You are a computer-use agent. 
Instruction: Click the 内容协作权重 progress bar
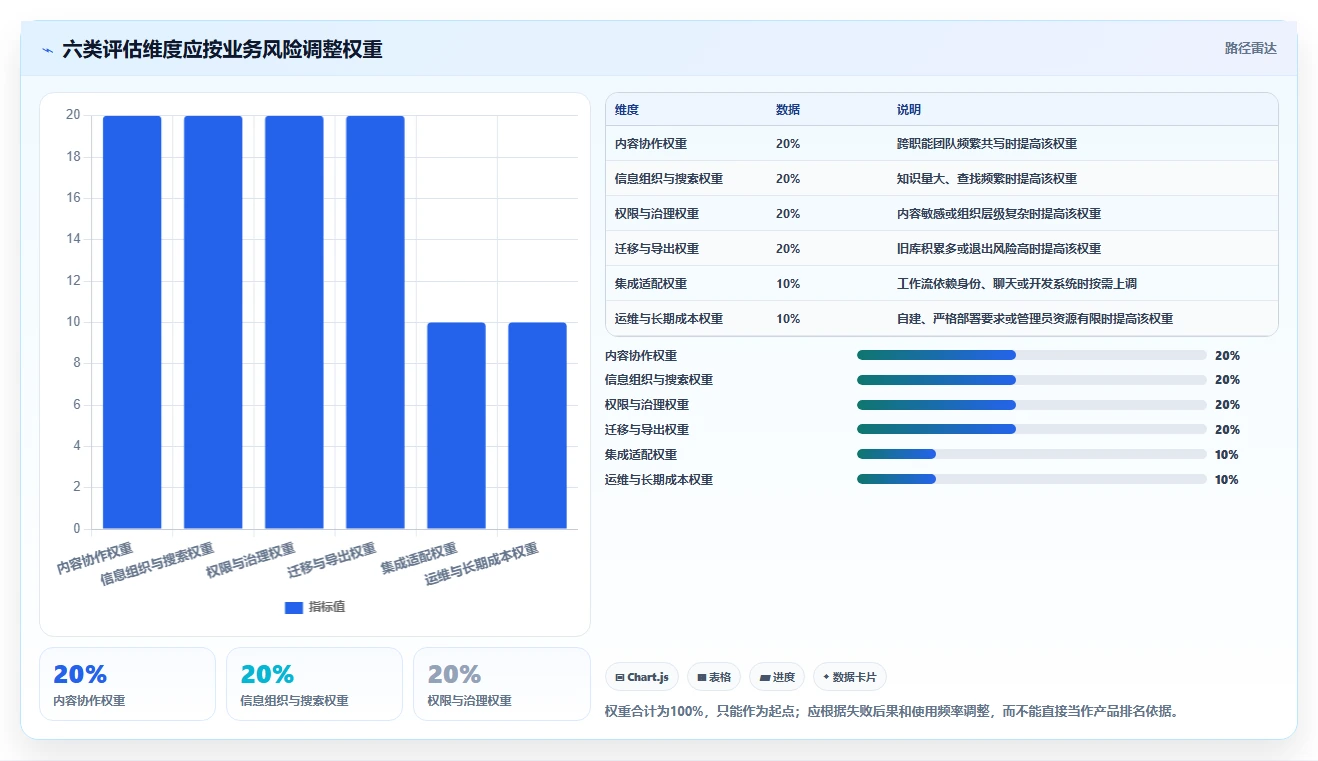click(x=1032, y=355)
